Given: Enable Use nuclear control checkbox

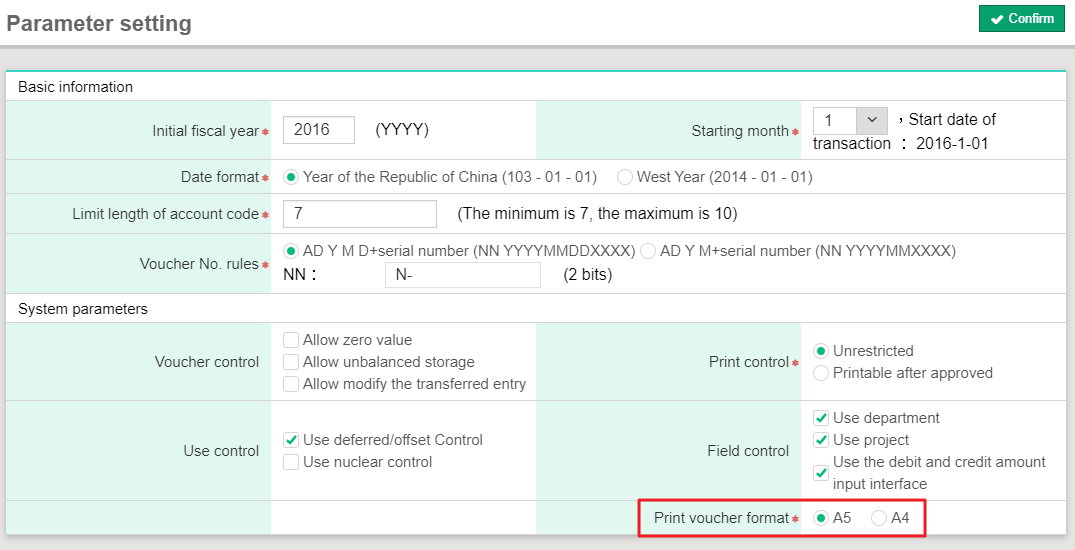Looking at the screenshot, I should click(291, 462).
